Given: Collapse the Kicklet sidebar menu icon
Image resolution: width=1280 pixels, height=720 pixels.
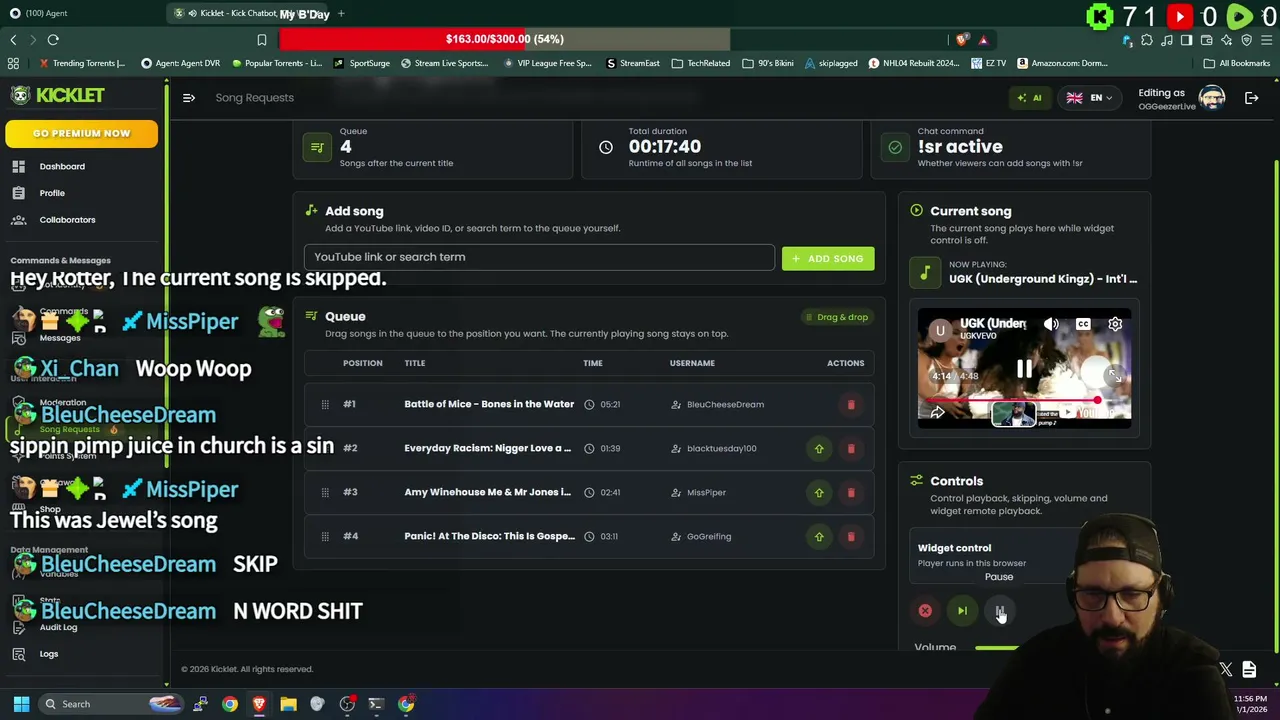Looking at the screenshot, I should (x=188, y=97).
